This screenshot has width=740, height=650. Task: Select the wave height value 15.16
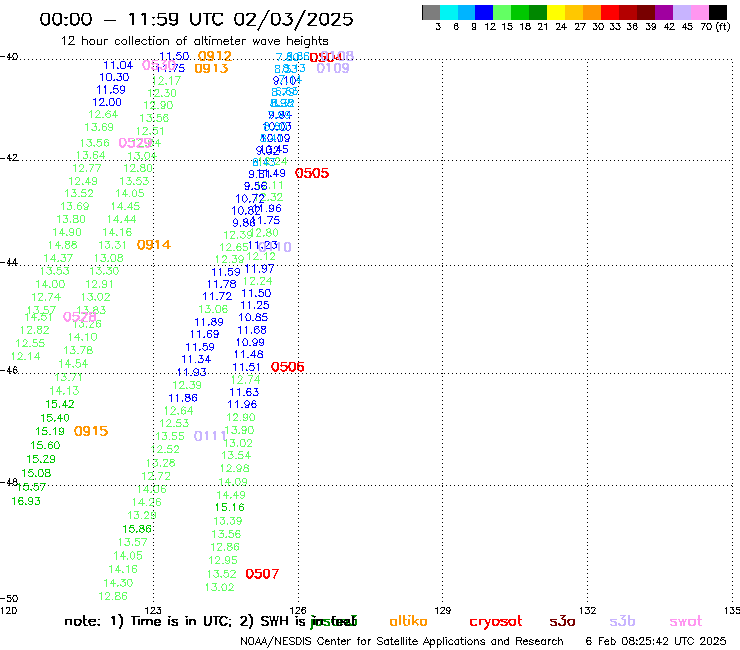click(x=229, y=507)
